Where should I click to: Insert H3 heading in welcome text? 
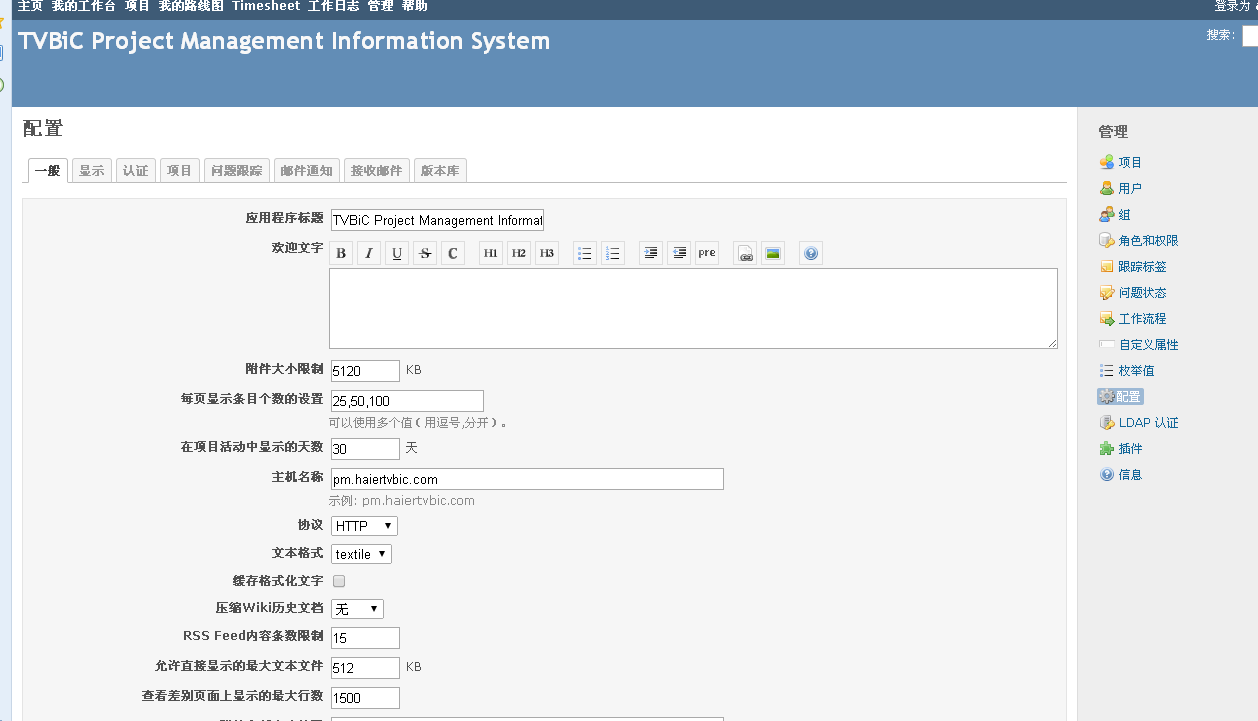547,253
